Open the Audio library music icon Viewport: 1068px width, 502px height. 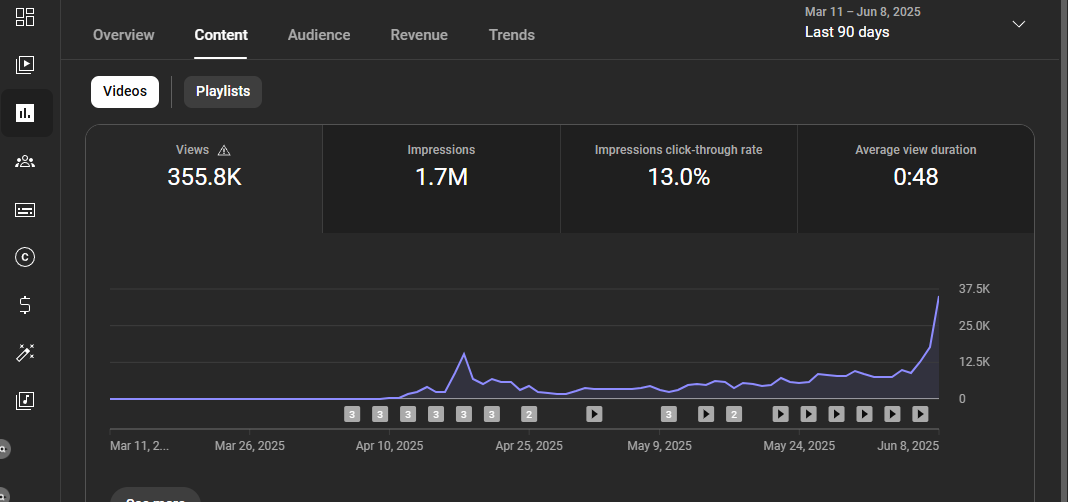26,400
